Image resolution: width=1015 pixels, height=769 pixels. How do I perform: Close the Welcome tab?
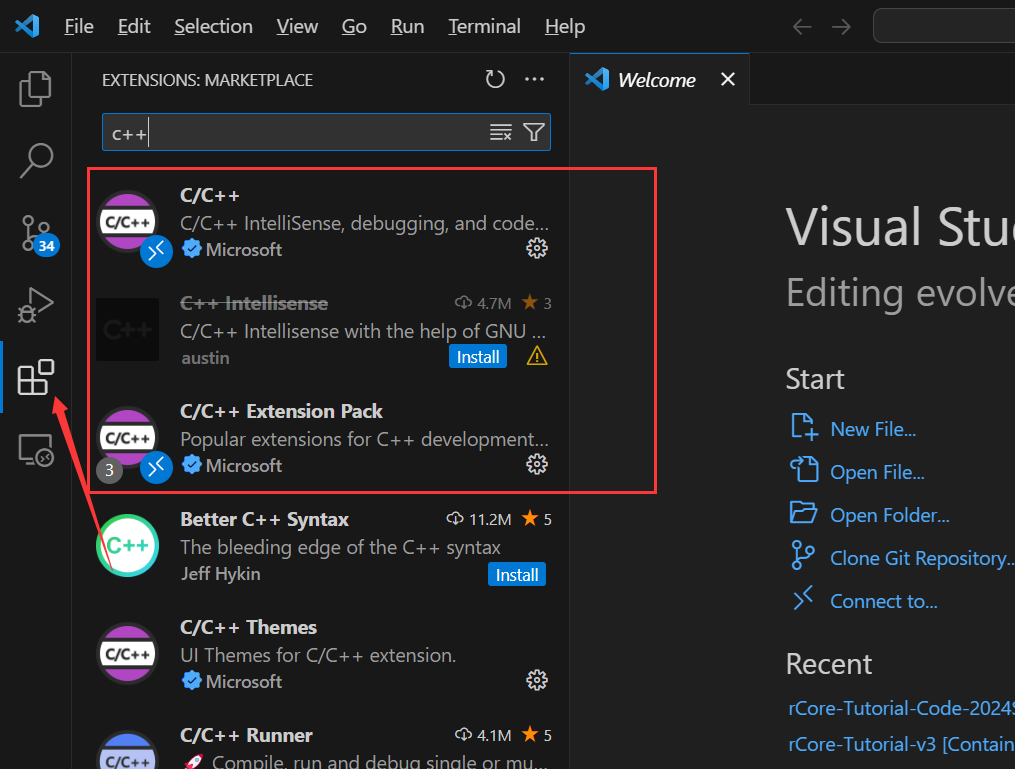tap(728, 79)
